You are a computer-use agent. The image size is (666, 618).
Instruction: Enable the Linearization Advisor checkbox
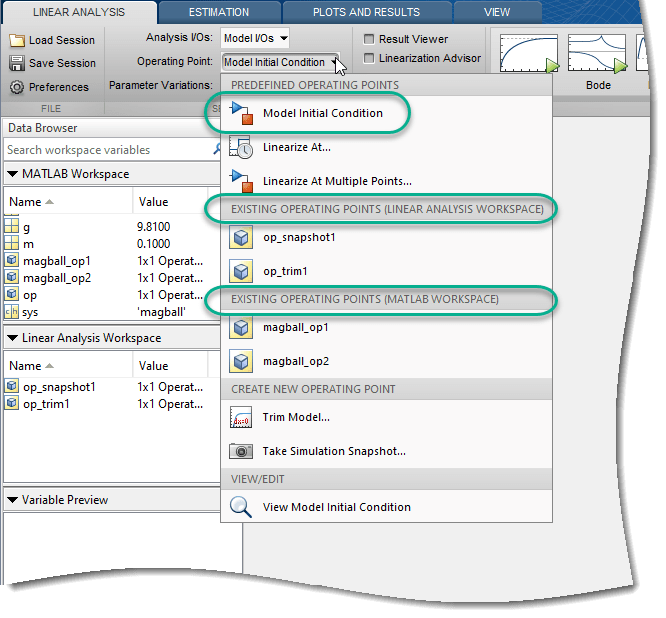[x=369, y=58]
